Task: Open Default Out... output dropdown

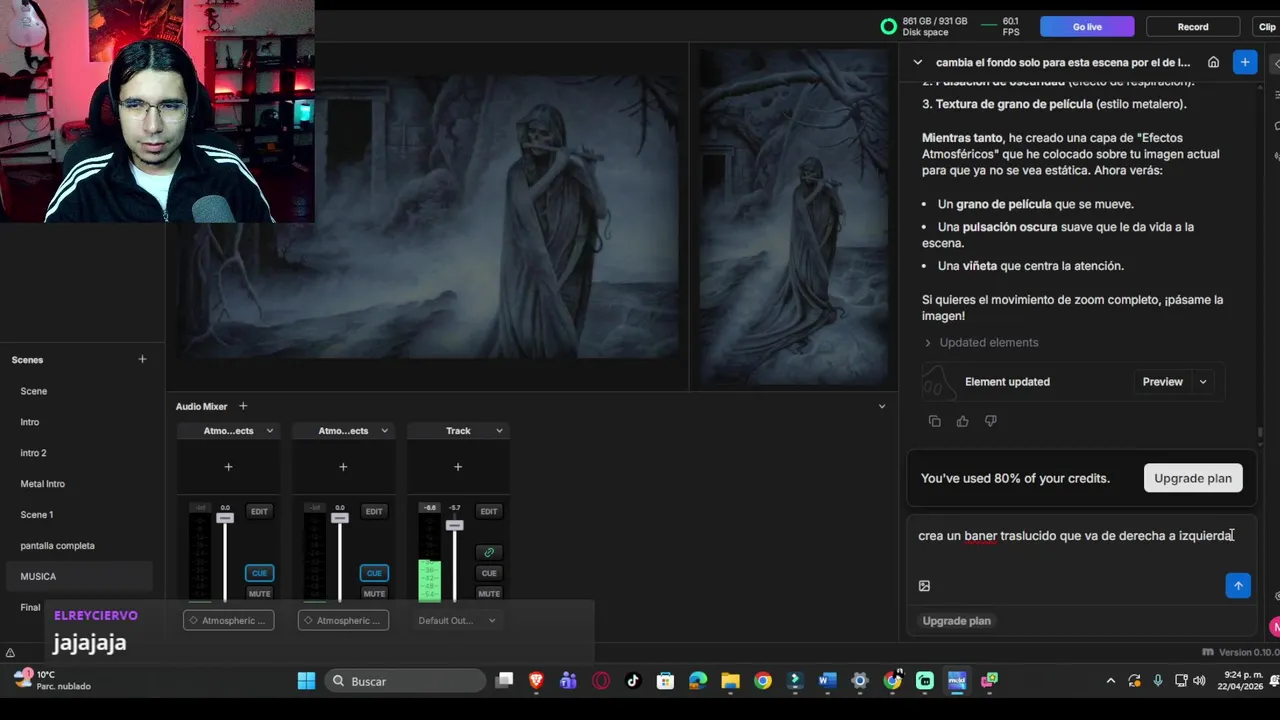Action: (x=458, y=620)
